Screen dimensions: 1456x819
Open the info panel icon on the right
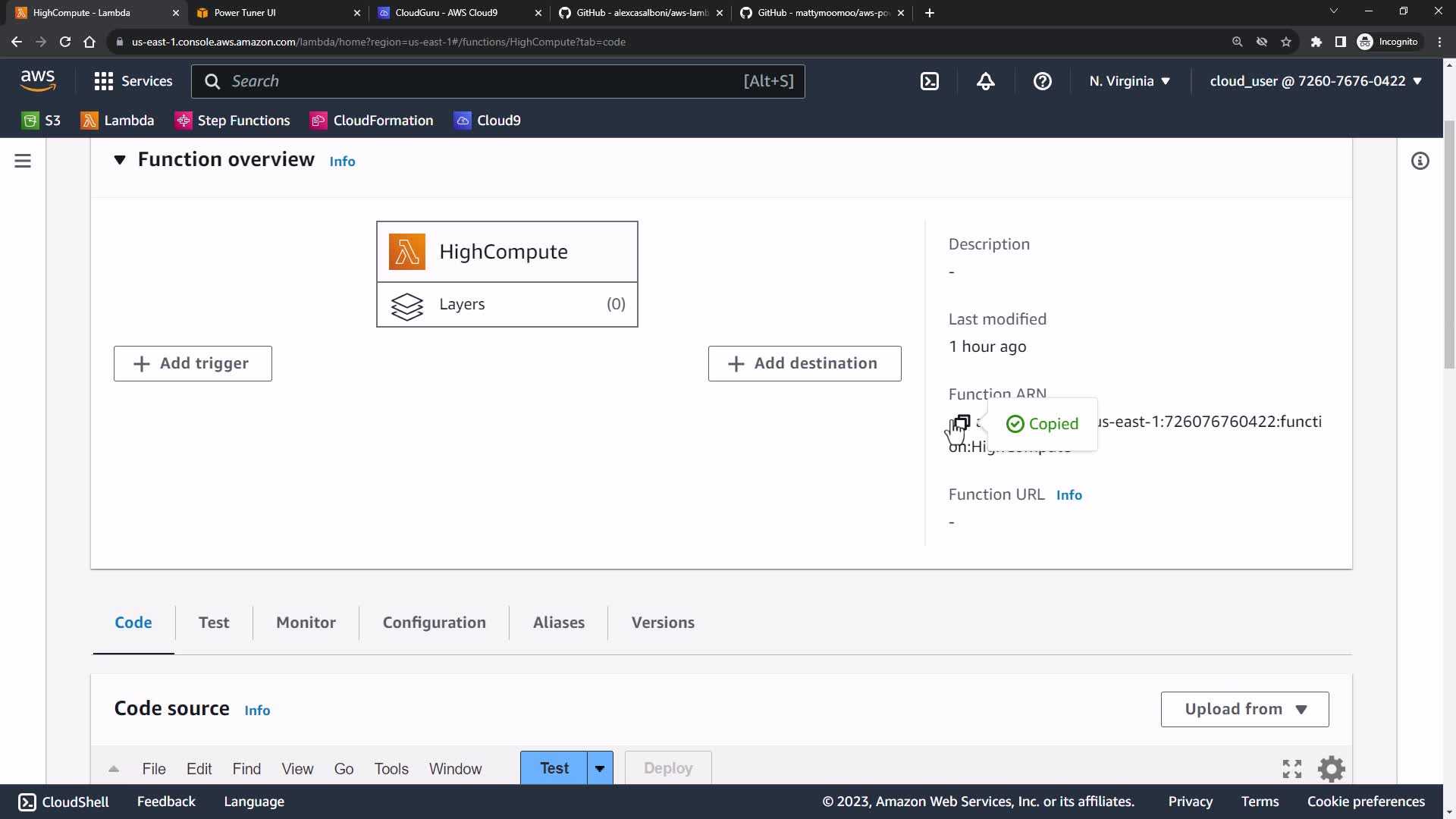1420,161
